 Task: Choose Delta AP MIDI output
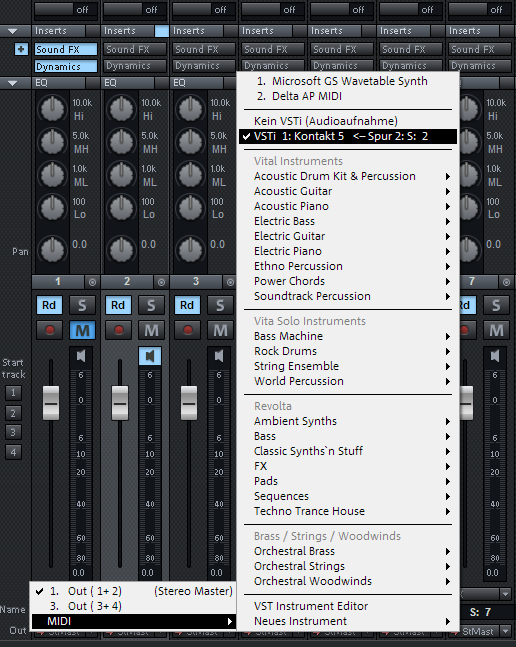(348, 96)
